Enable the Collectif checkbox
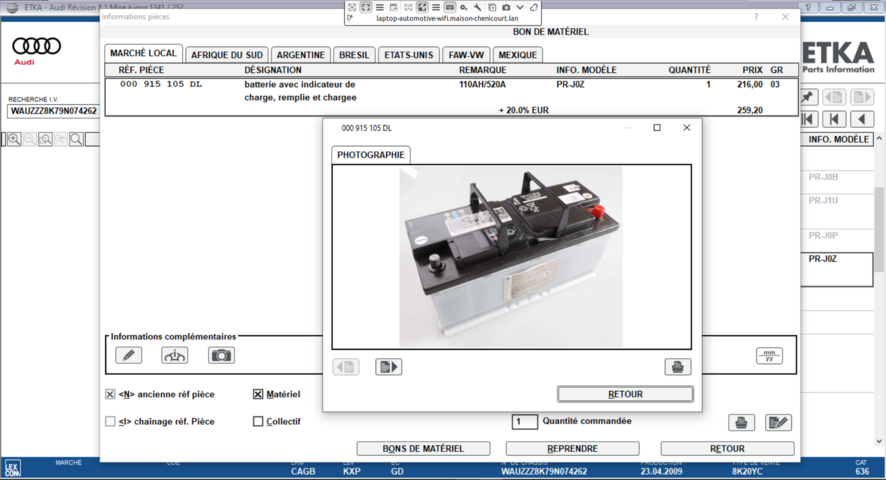The image size is (886, 480). pos(258,421)
